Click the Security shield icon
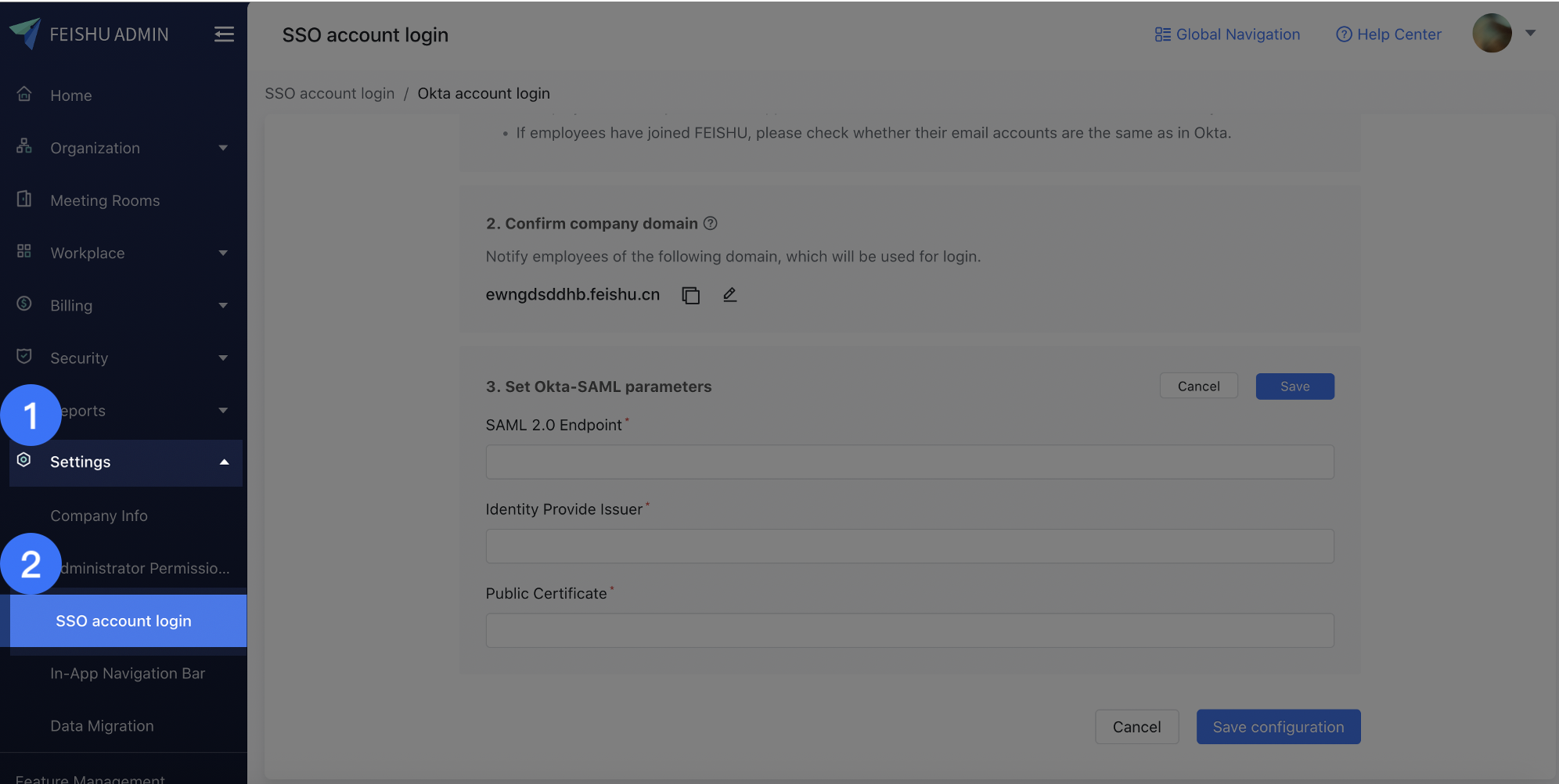Image resolution: width=1559 pixels, height=784 pixels. (x=24, y=357)
